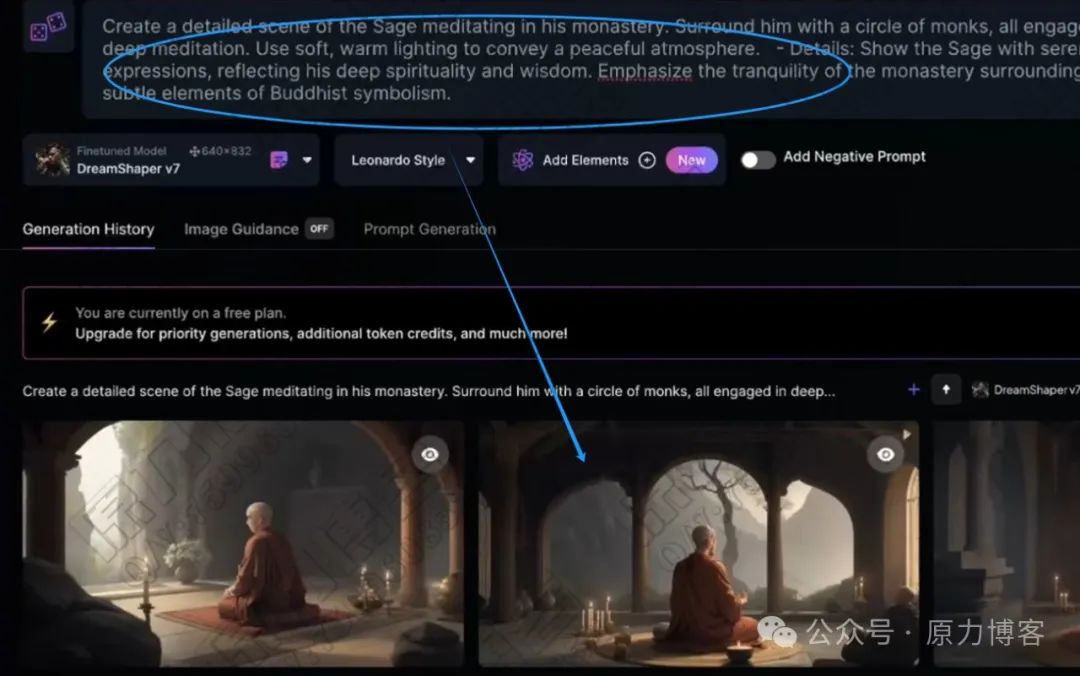Screen dimensions: 1080x676
Task: Click the DreamShaper v7 model avatar thumbnail
Action: pos(52,160)
